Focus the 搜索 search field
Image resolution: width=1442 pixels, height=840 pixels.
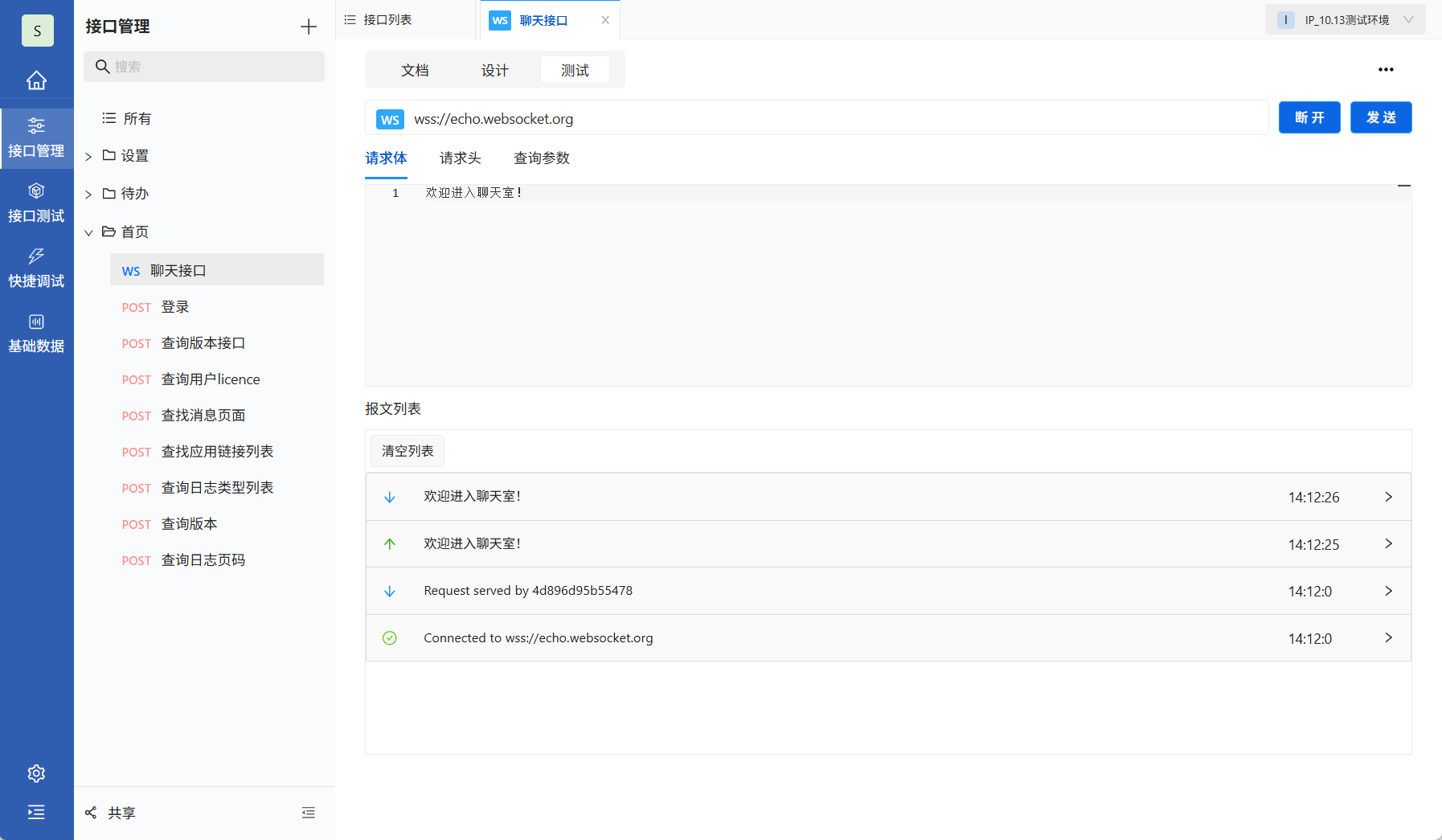[204, 67]
